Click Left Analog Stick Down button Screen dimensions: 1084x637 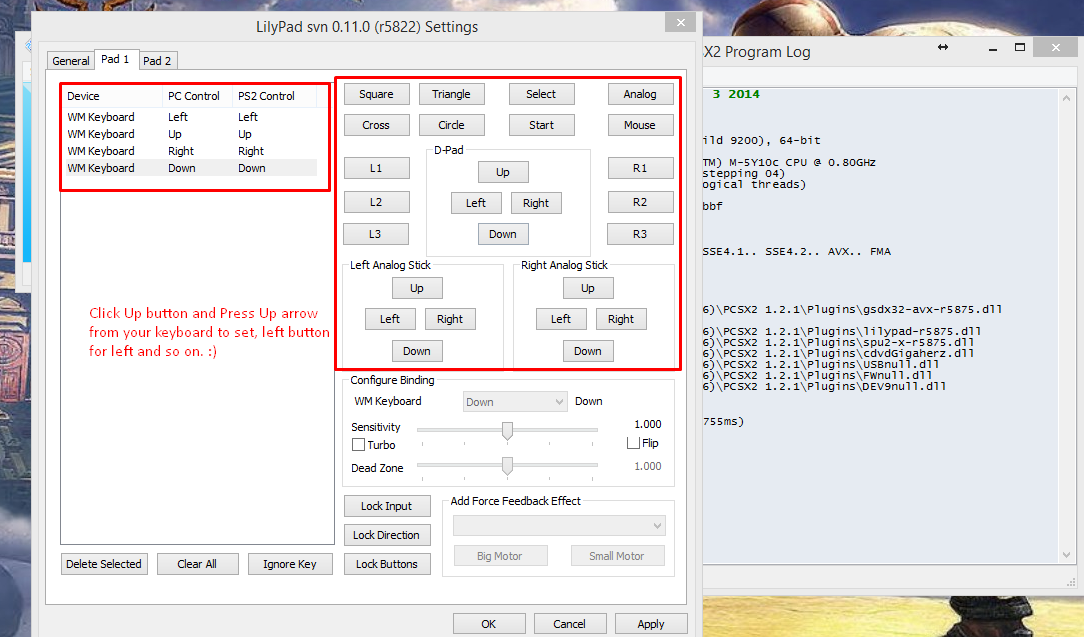(x=418, y=351)
